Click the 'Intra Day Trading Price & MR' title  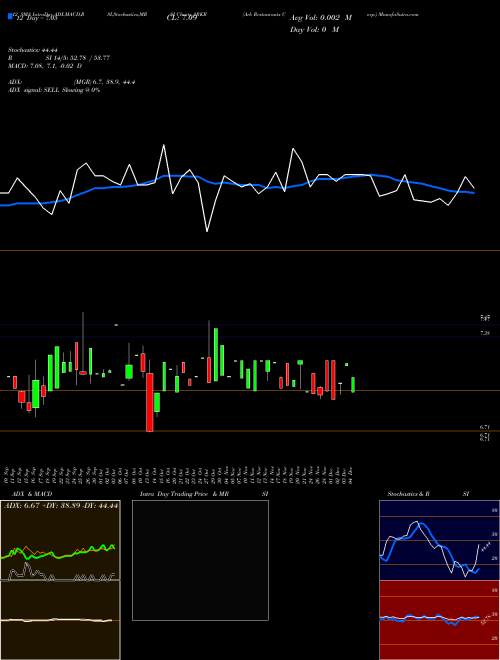[185, 494]
